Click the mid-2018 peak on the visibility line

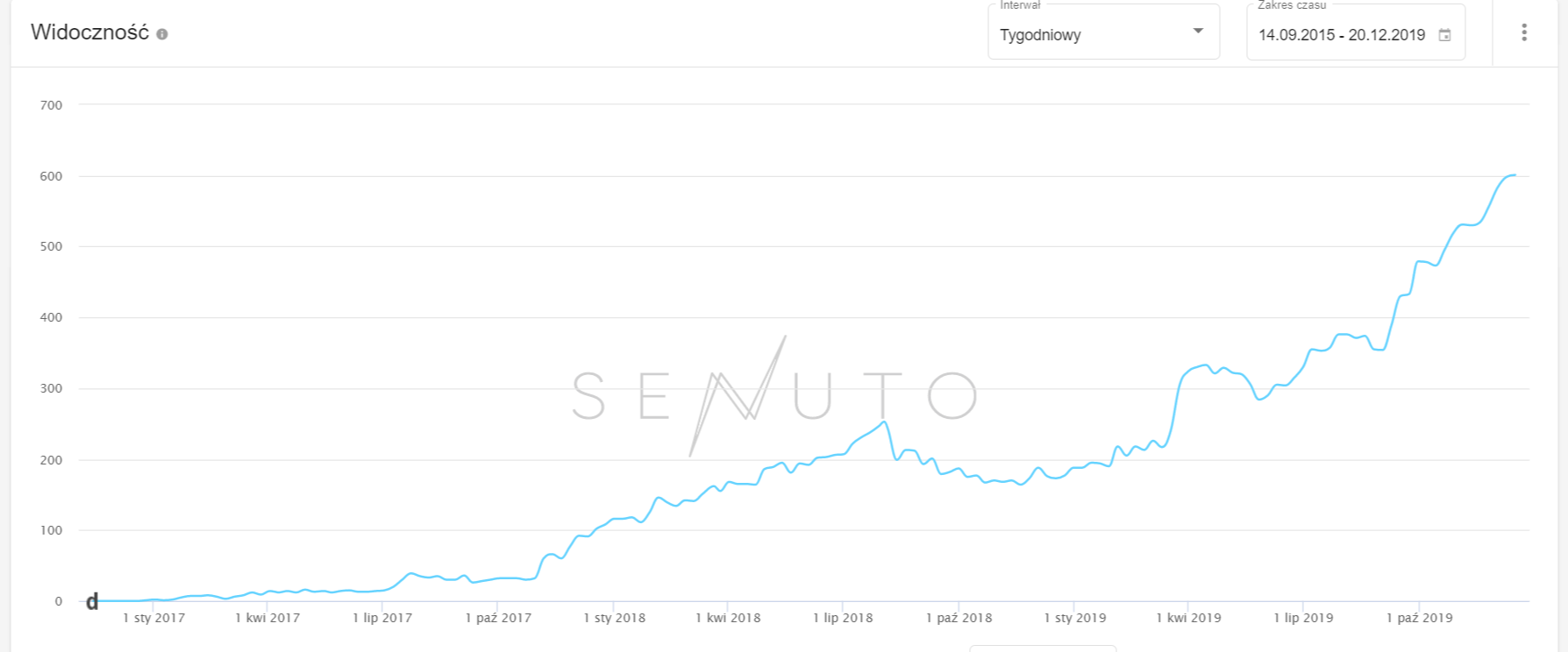pos(884,422)
